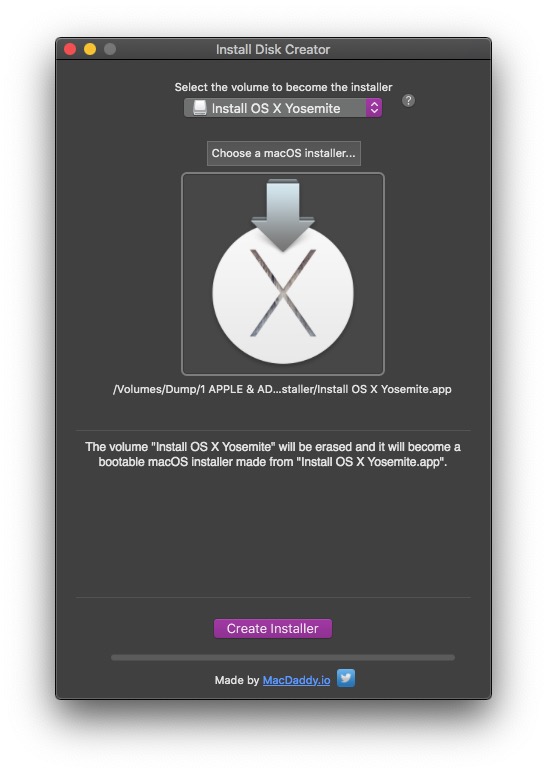Click the purple up-down chevron arrows
This screenshot has width=547, height=773.
pyautogui.click(x=374, y=108)
